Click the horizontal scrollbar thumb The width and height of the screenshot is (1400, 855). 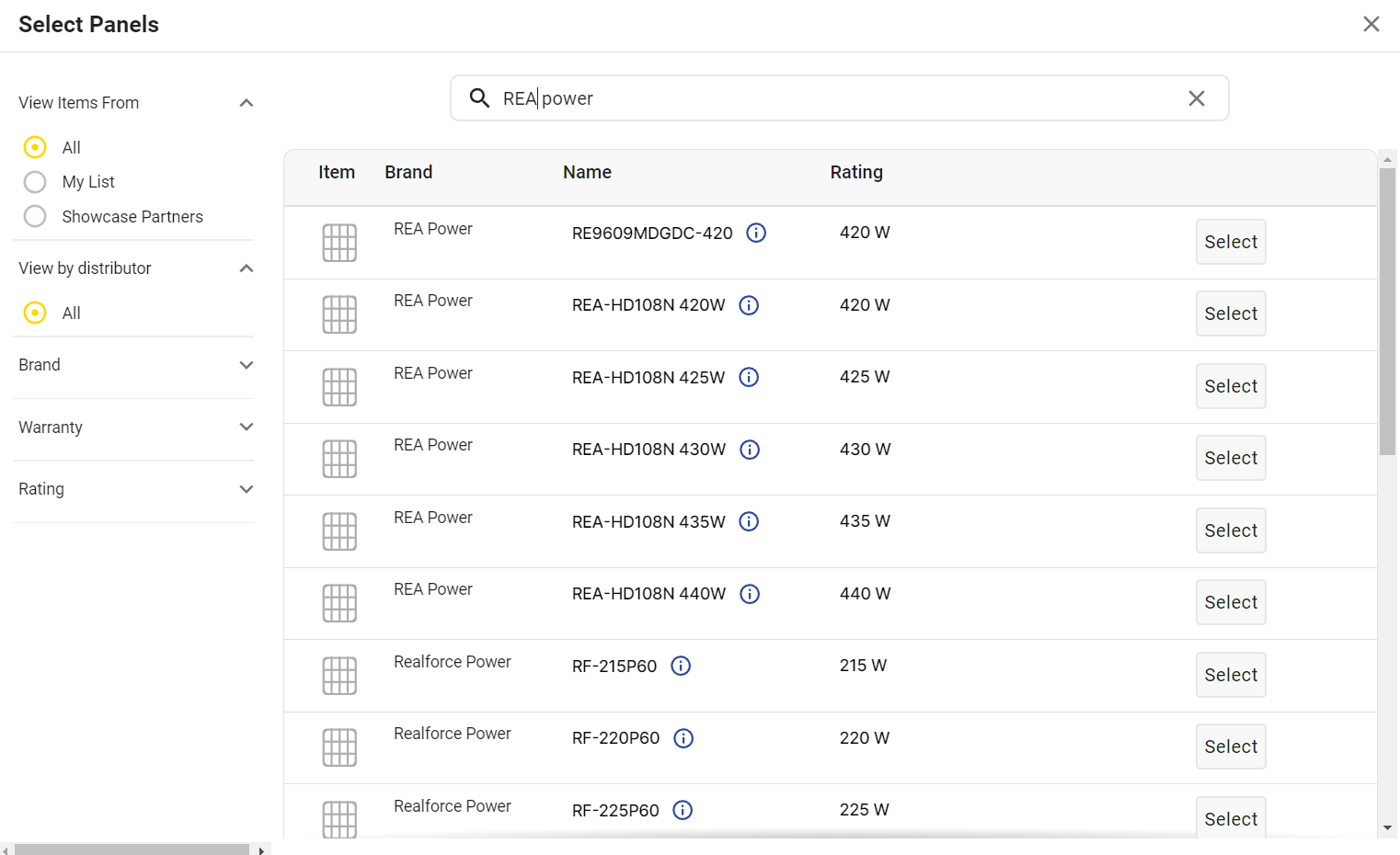pyautogui.click(x=132, y=849)
